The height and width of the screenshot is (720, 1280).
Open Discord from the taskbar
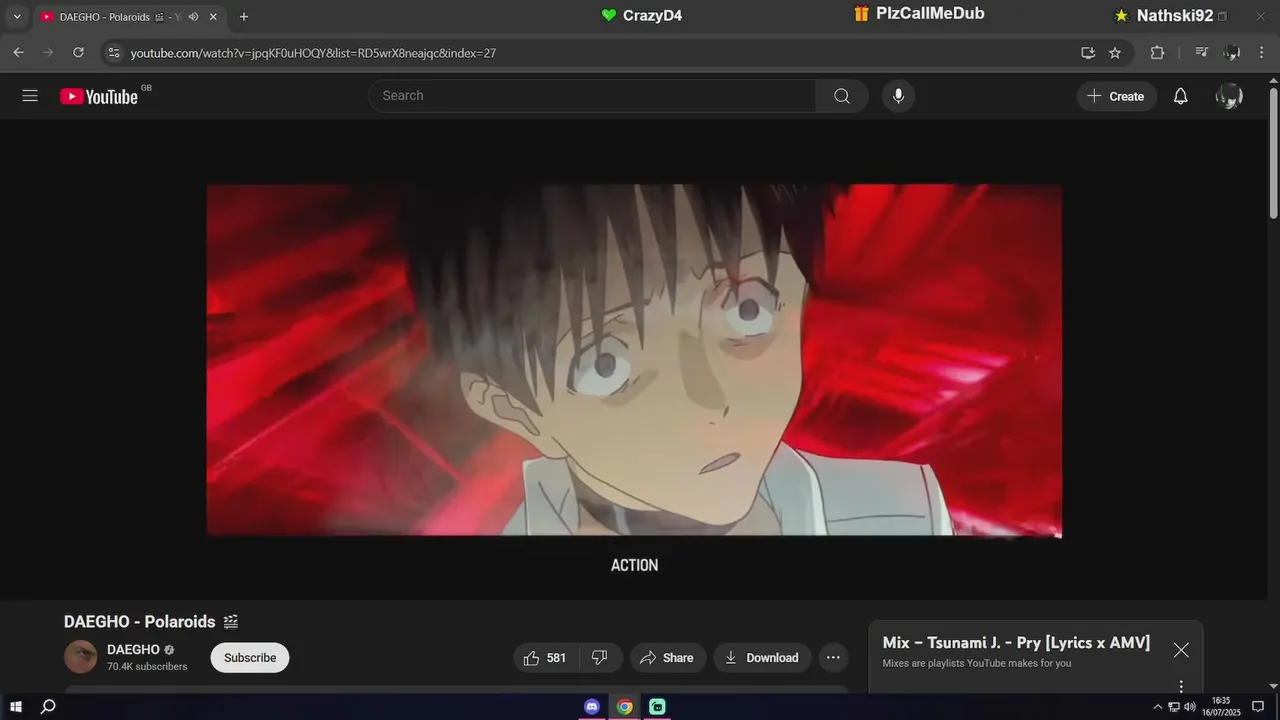pyautogui.click(x=592, y=707)
